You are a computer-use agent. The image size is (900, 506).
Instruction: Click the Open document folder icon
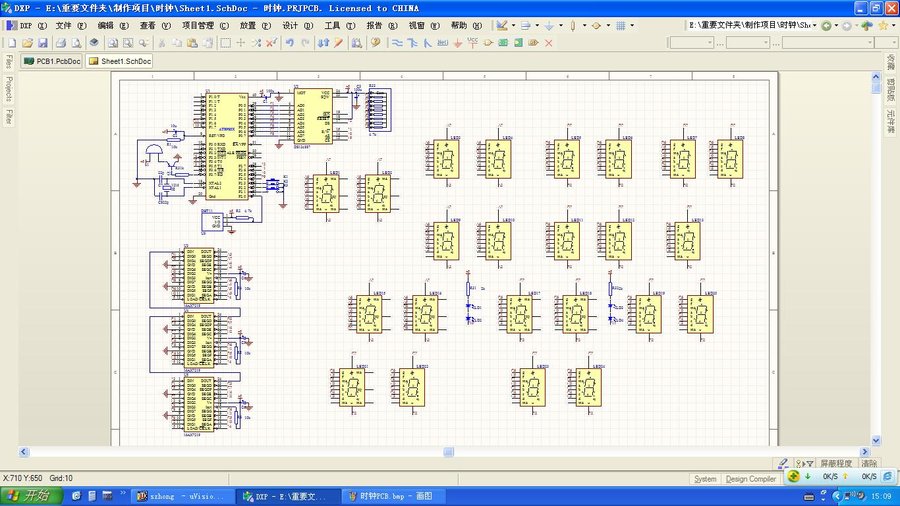point(27,43)
